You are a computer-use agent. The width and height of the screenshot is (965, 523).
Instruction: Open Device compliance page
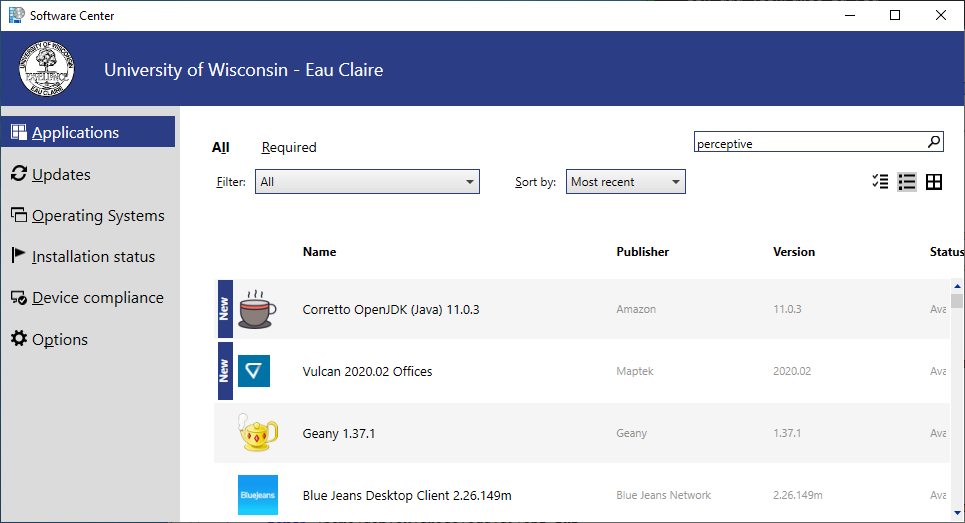pyautogui.click(x=97, y=298)
